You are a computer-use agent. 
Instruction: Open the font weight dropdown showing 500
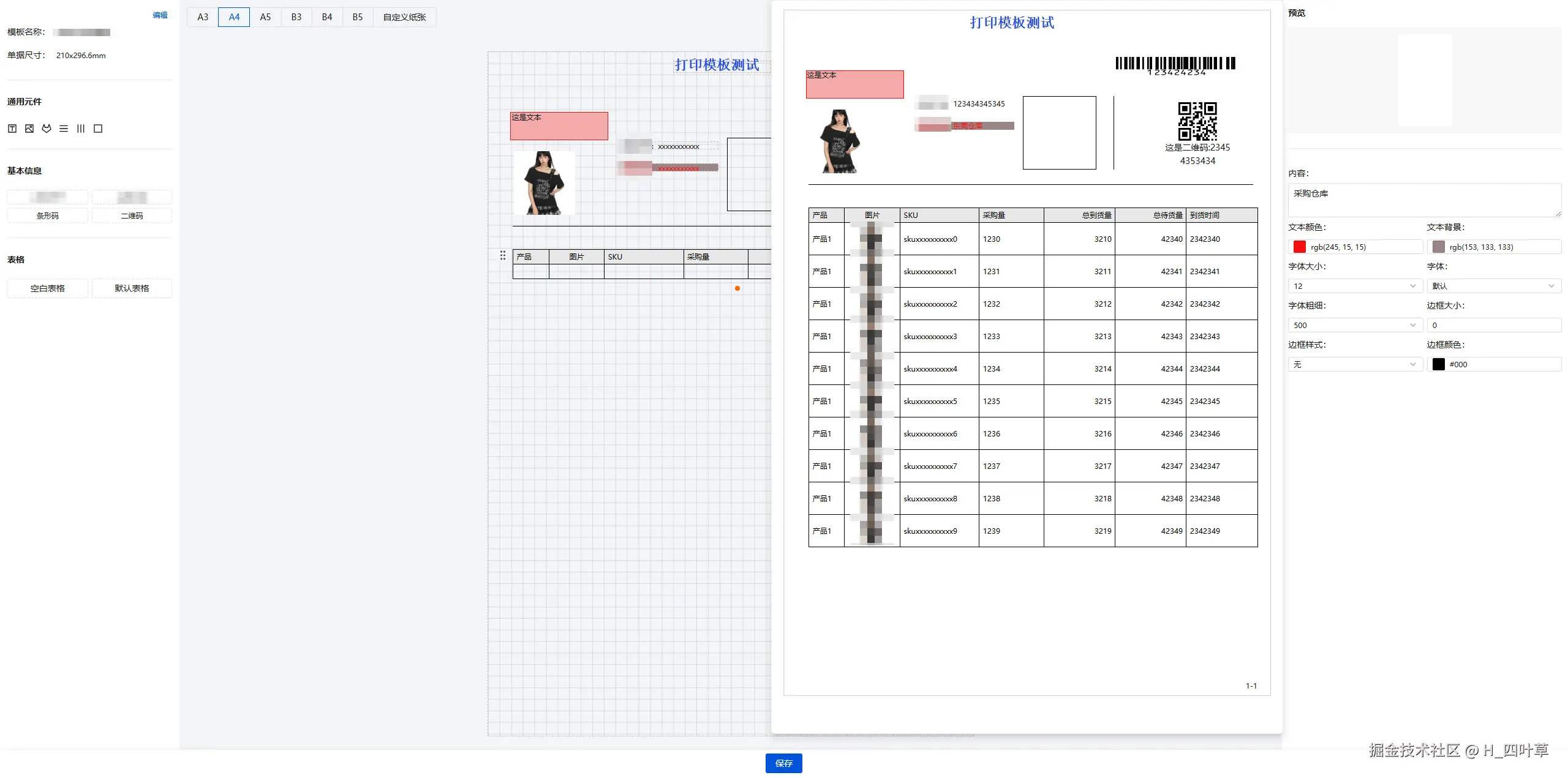(x=1354, y=325)
